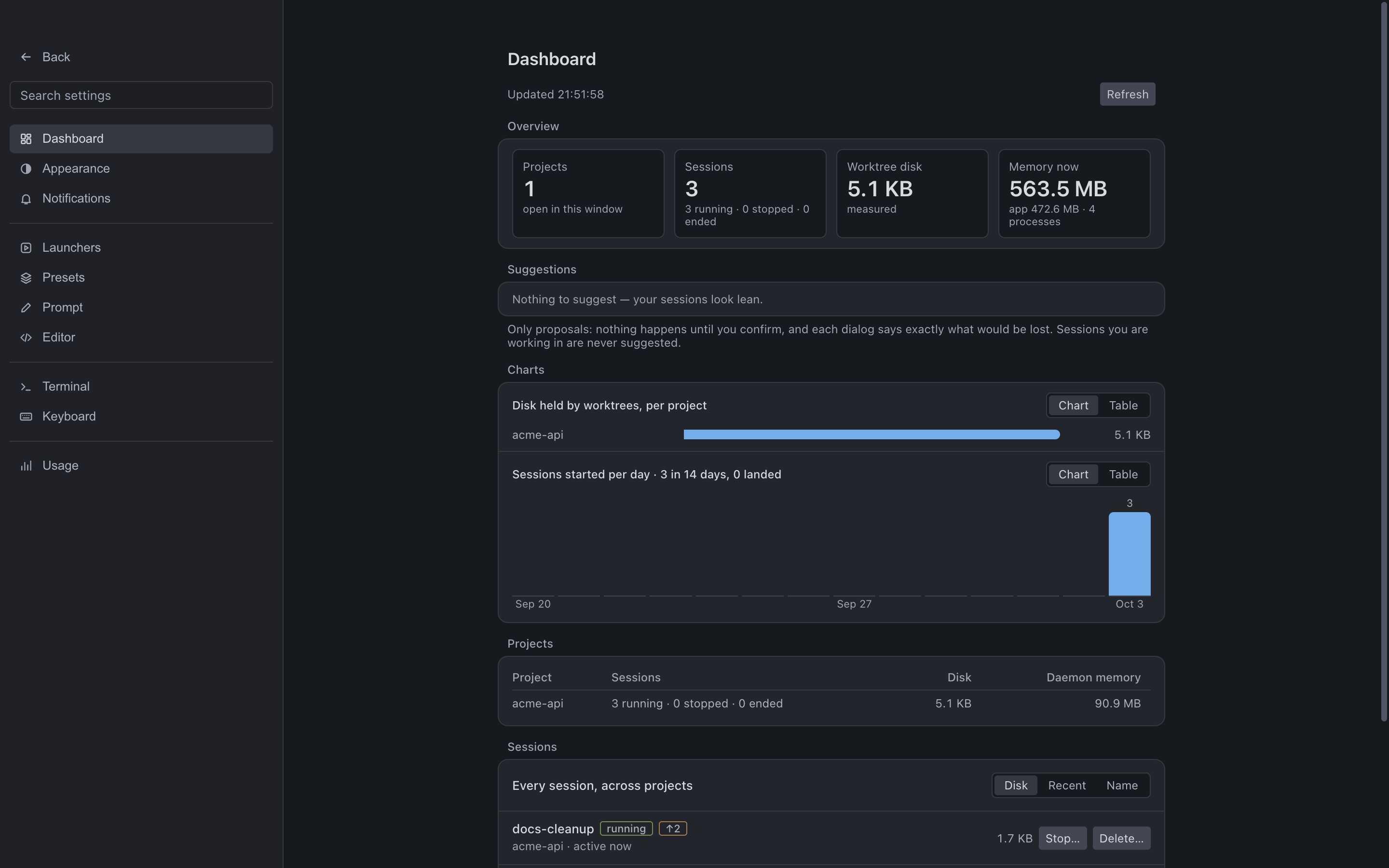
Task: Click the Dashboard page heading
Action: coord(552,59)
